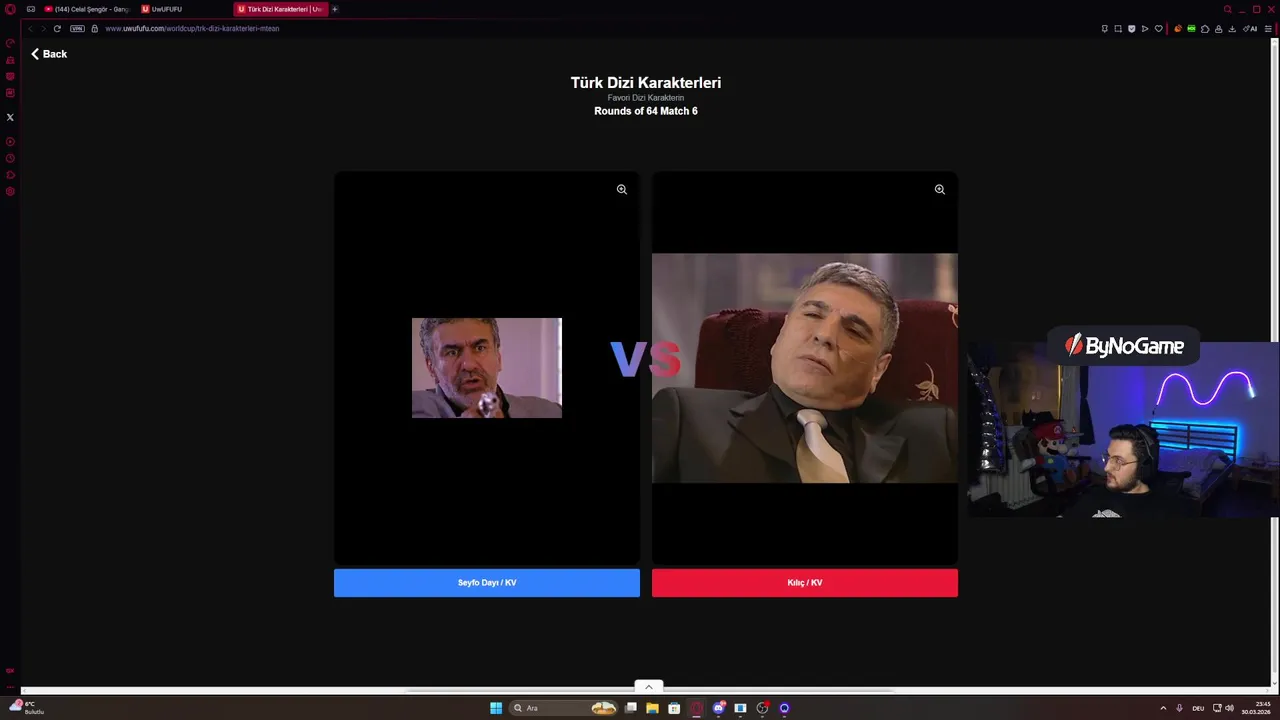
Task: Open Microsoft Store from the taskbar
Action: (x=674, y=708)
